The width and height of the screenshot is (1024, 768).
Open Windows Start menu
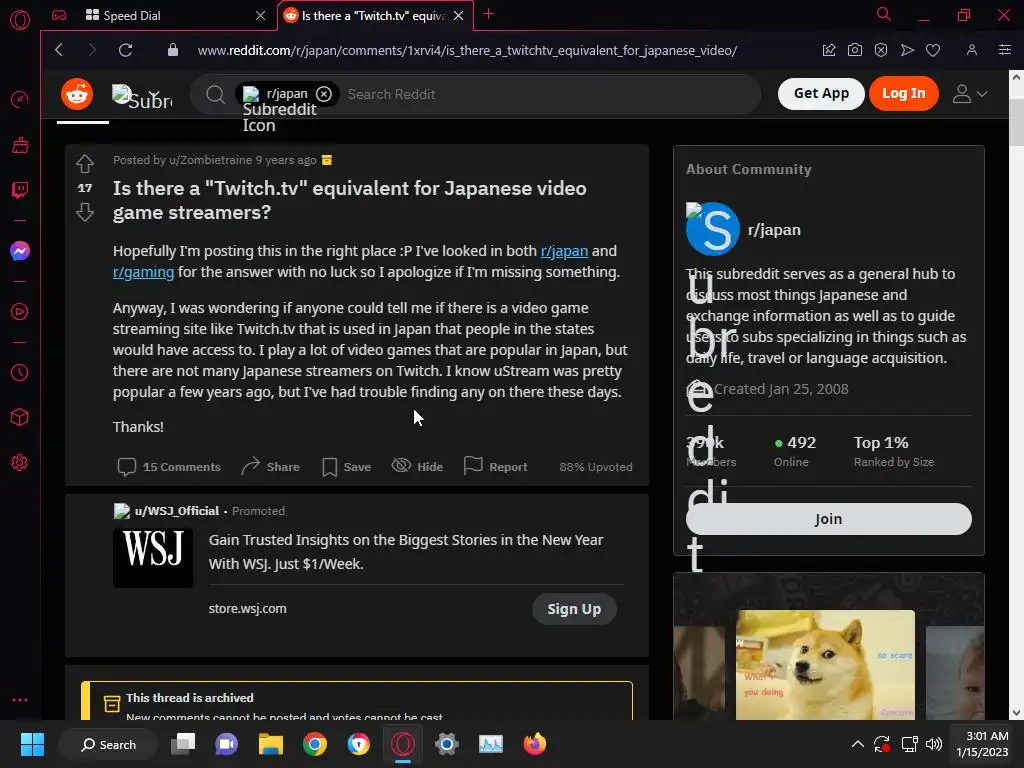pos(32,744)
